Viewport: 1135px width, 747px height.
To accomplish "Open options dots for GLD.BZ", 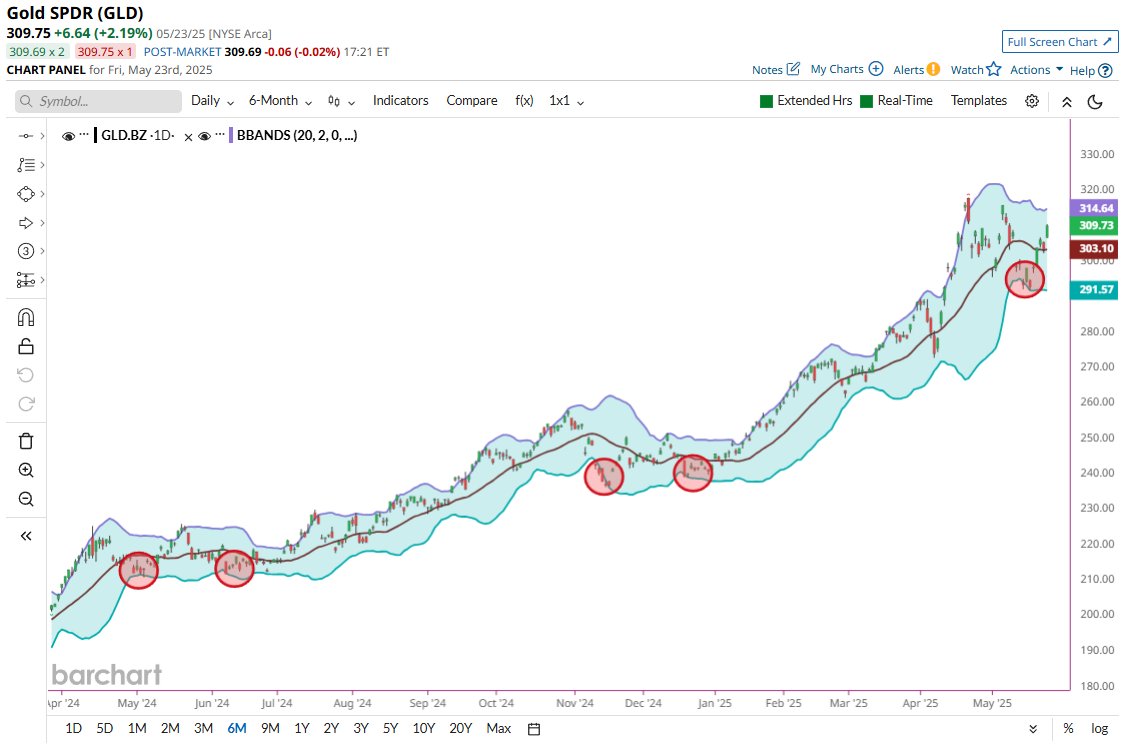I will point(84,135).
